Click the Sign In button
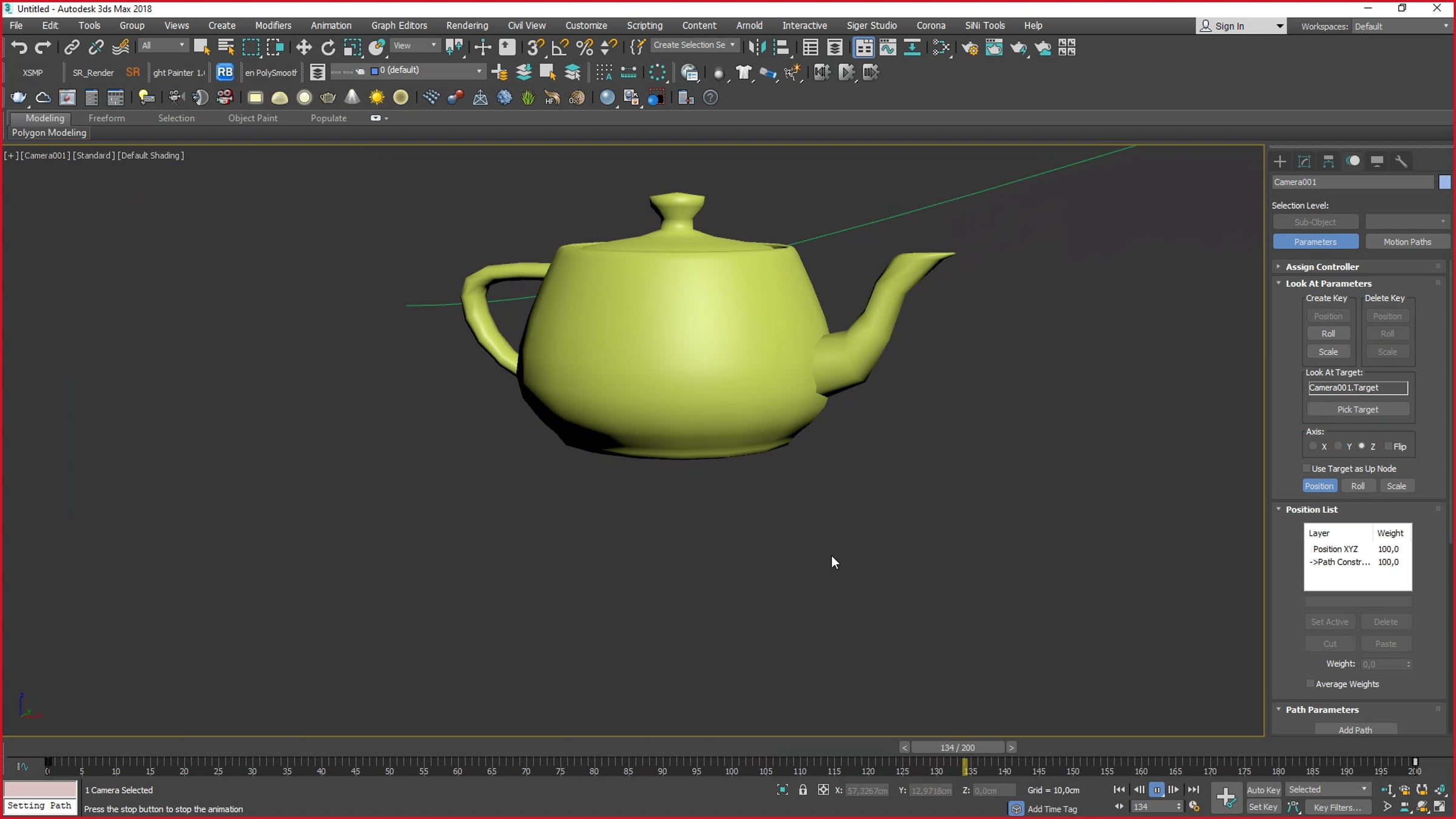This screenshot has width=1456, height=819. (x=1241, y=26)
